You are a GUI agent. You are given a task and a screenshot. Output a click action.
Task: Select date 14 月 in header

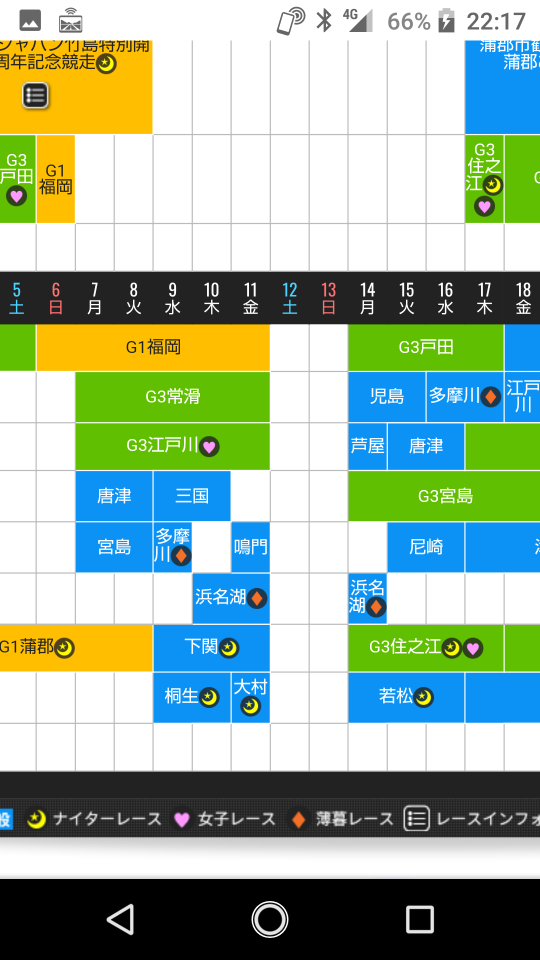click(367, 298)
